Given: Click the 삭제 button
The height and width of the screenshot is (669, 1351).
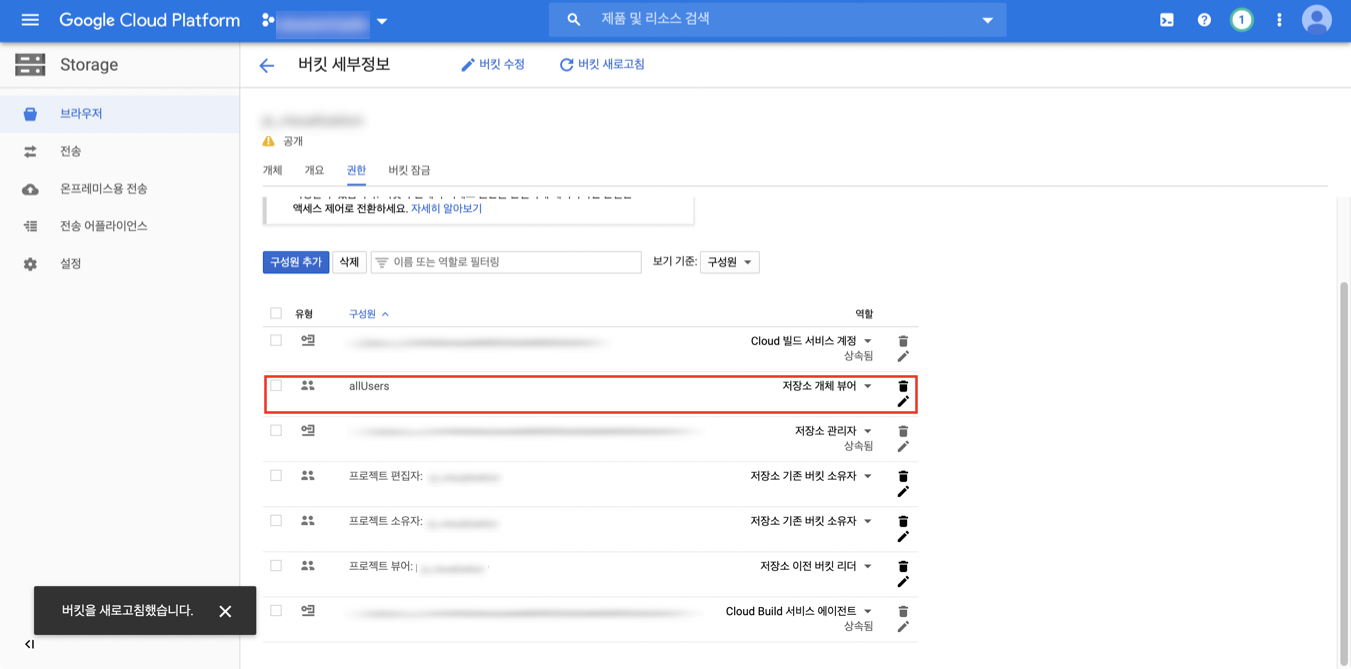Looking at the screenshot, I should [349, 262].
